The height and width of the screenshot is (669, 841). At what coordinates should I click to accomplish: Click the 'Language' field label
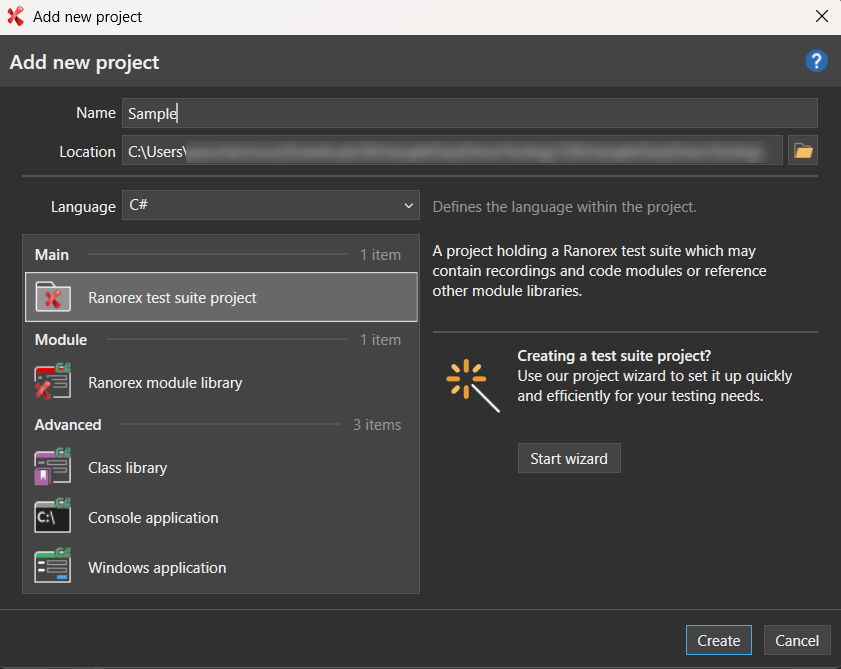83,207
